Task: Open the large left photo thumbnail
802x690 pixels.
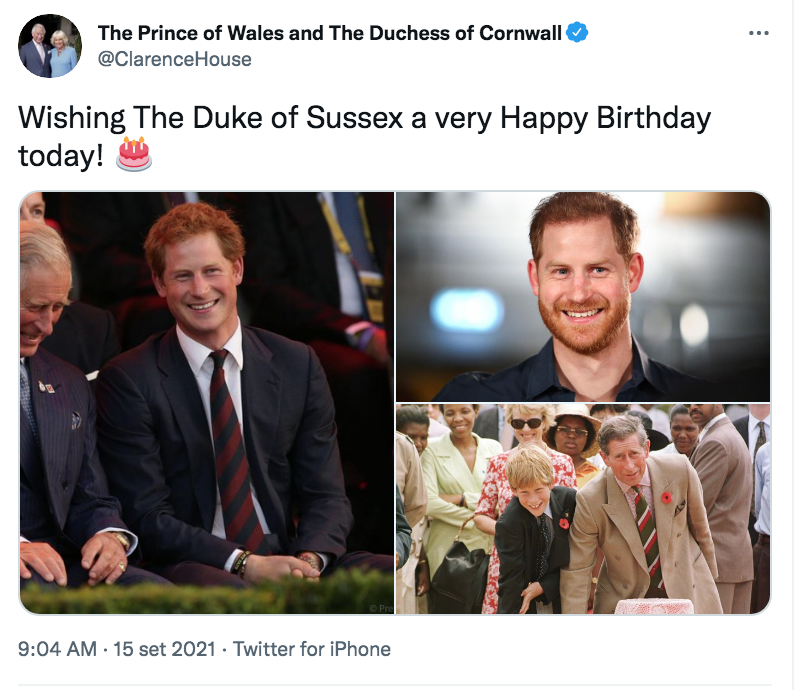Action: (206, 400)
